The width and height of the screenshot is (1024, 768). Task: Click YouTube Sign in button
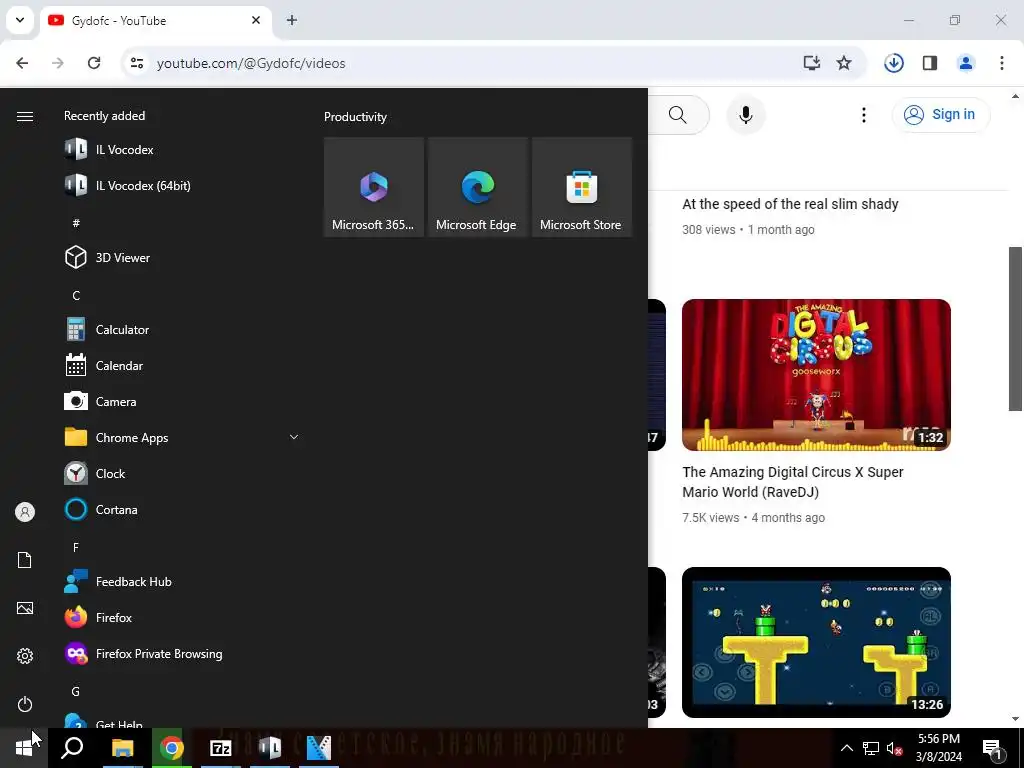pyautogui.click(x=940, y=114)
